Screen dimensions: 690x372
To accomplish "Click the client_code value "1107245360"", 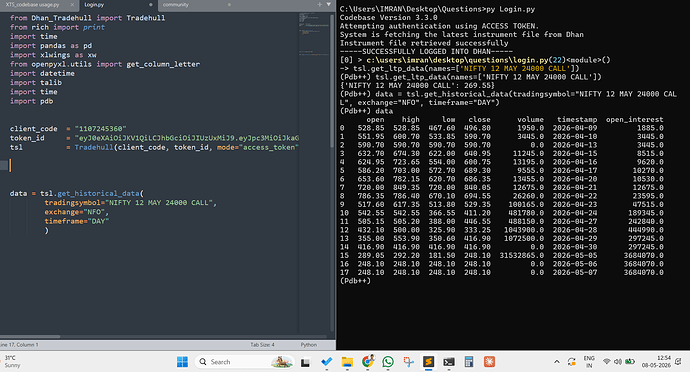I will [100, 129].
